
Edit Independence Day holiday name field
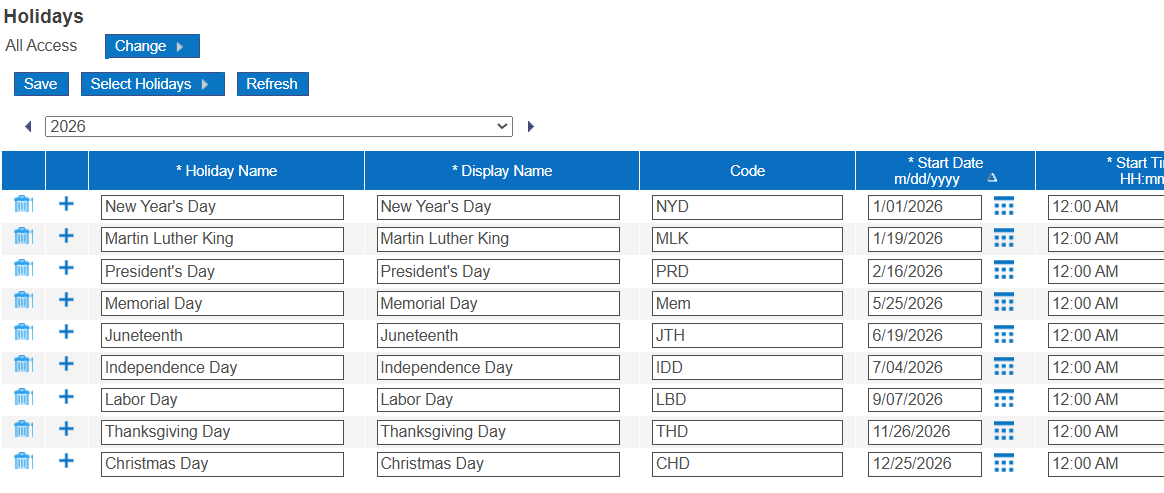(x=222, y=368)
